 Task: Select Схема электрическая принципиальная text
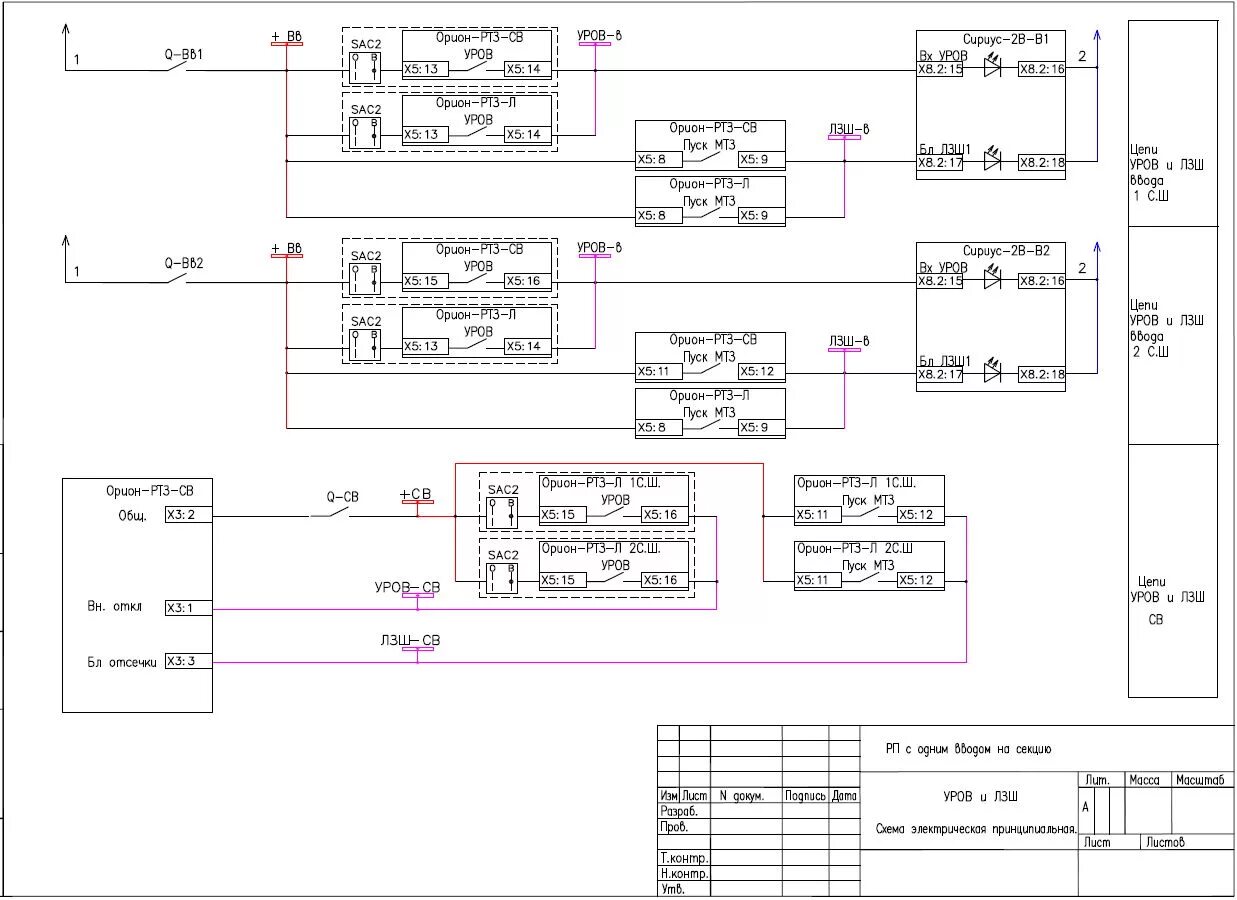pyautogui.click(x=976, y=829)
